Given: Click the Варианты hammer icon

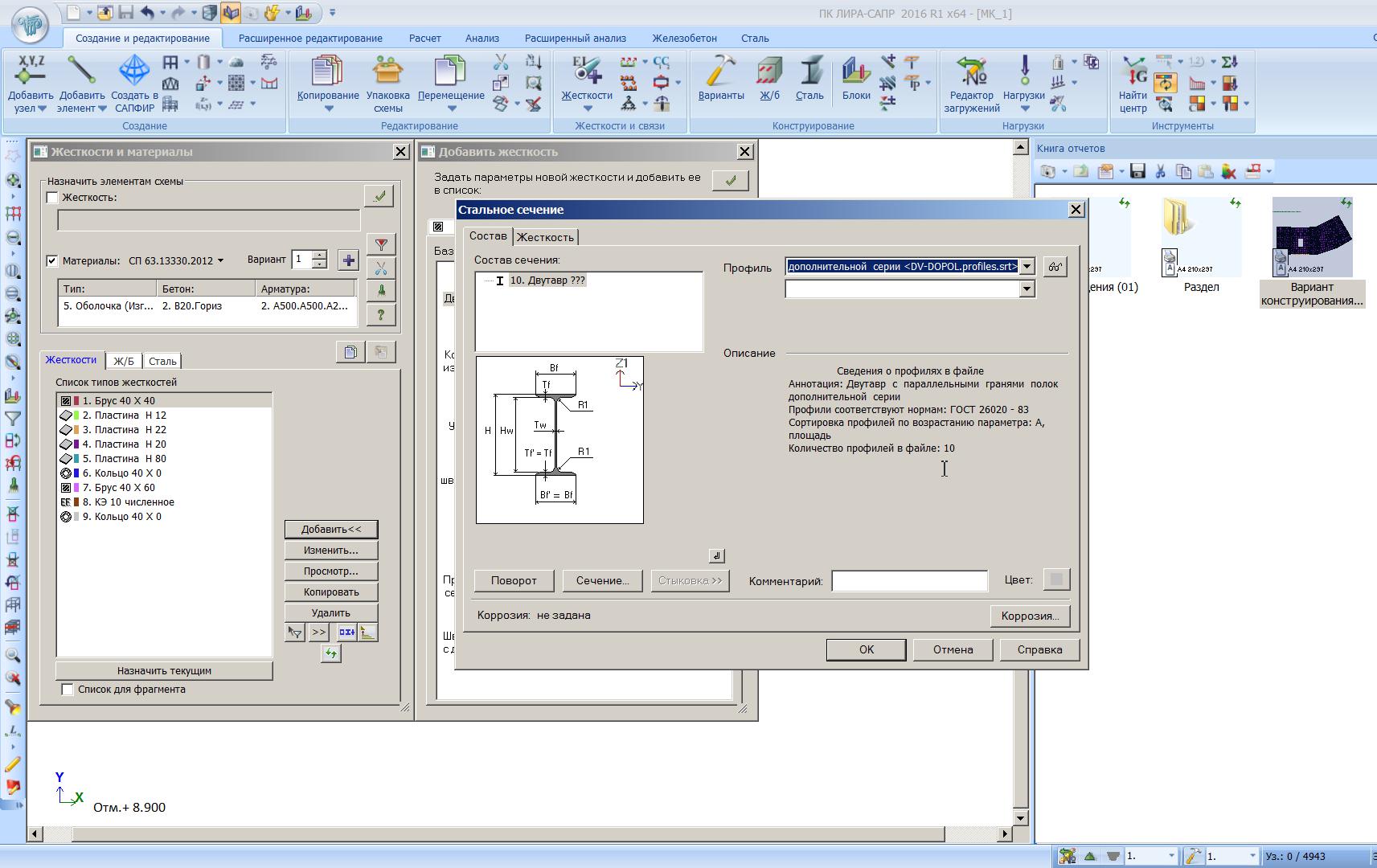Looking at the screenshot, I should coord(720,74).
